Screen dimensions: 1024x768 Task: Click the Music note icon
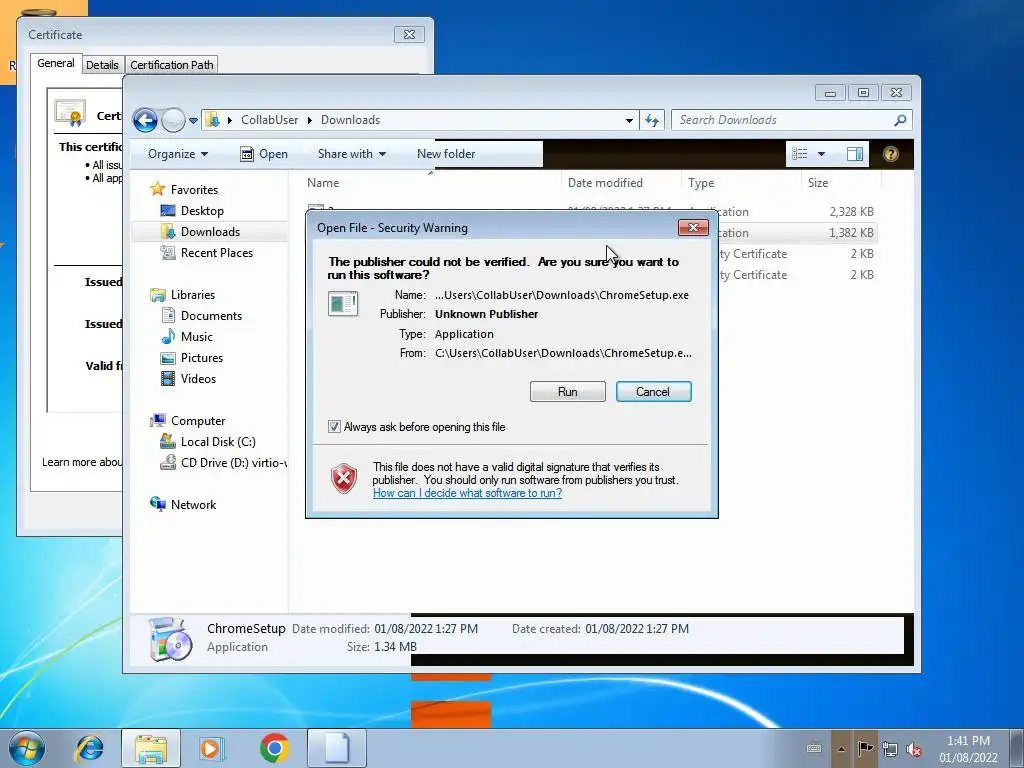168,337
